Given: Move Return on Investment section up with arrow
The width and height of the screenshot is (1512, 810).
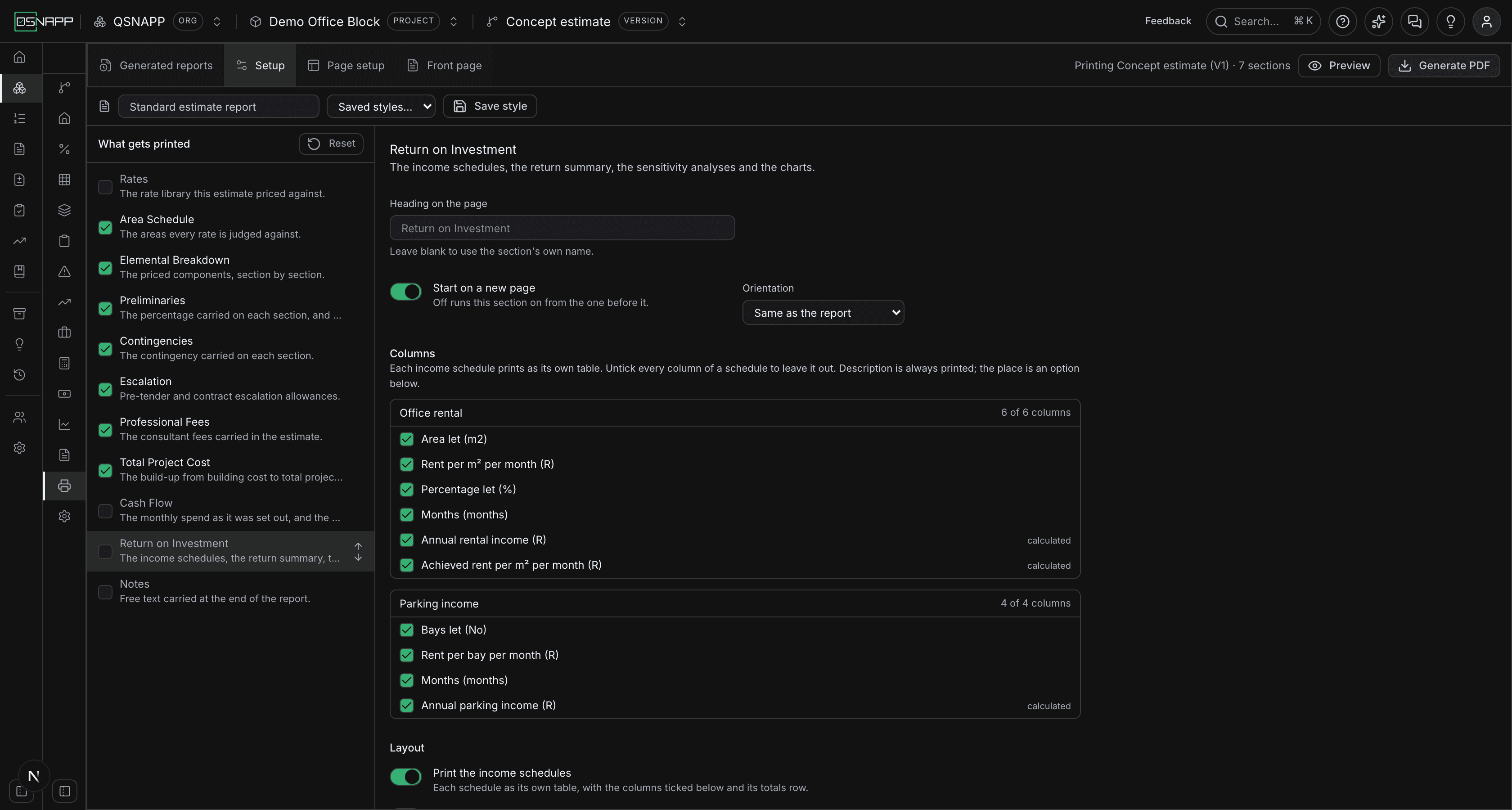Looking at the screenshot, I should point(358,546).
